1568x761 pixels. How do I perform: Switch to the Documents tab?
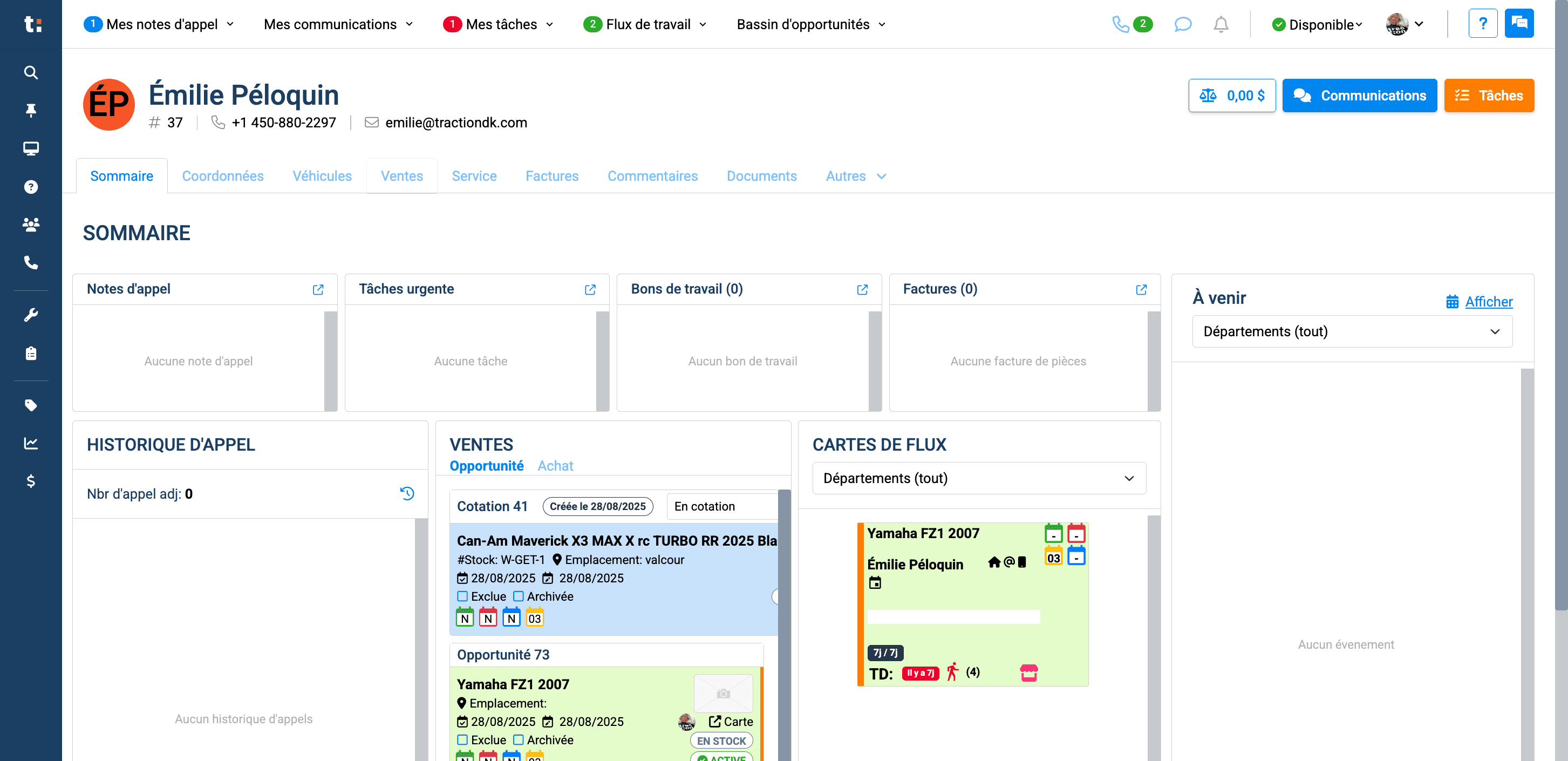(761, 176)
